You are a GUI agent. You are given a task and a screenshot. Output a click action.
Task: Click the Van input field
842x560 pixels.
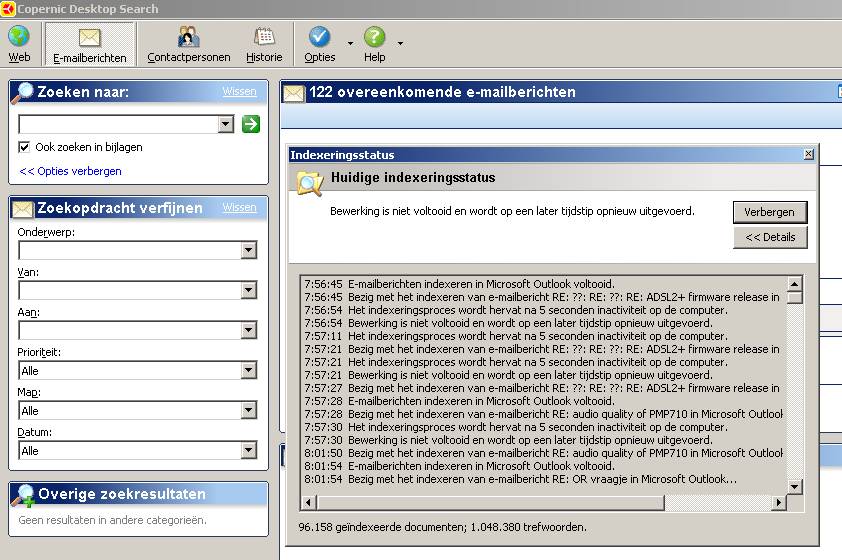(x=130, y=290)
